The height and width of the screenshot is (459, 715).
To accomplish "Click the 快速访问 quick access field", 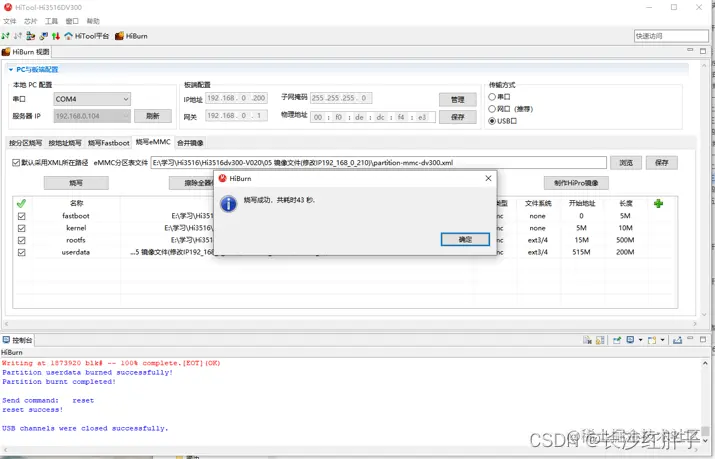I will click(671, 36).
